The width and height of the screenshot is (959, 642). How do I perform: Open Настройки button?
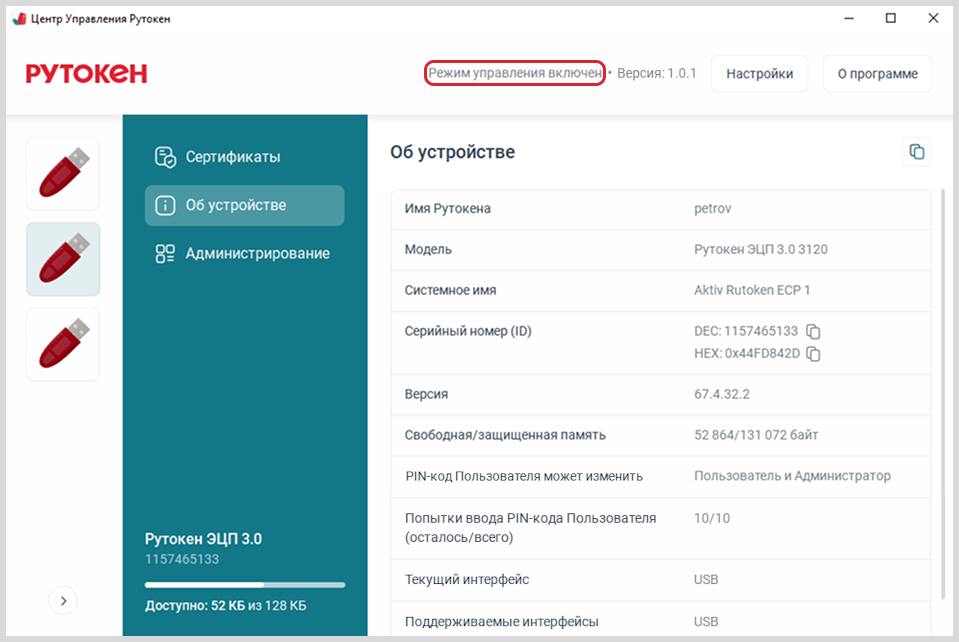(x=759, y=74)
